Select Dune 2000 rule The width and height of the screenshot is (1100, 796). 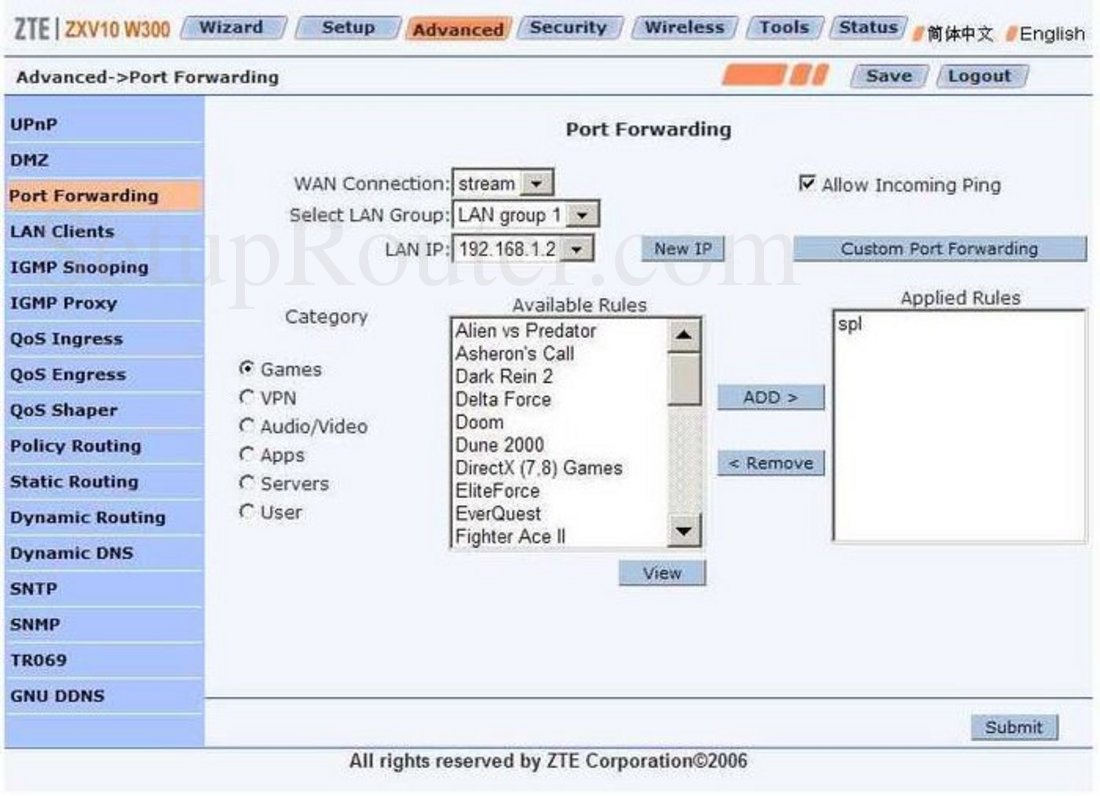click(559, 445)
